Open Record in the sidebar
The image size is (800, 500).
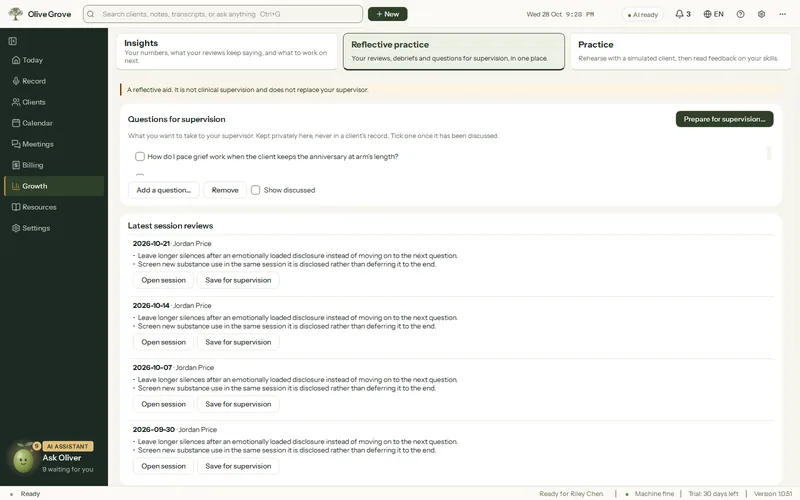[54, 81]
